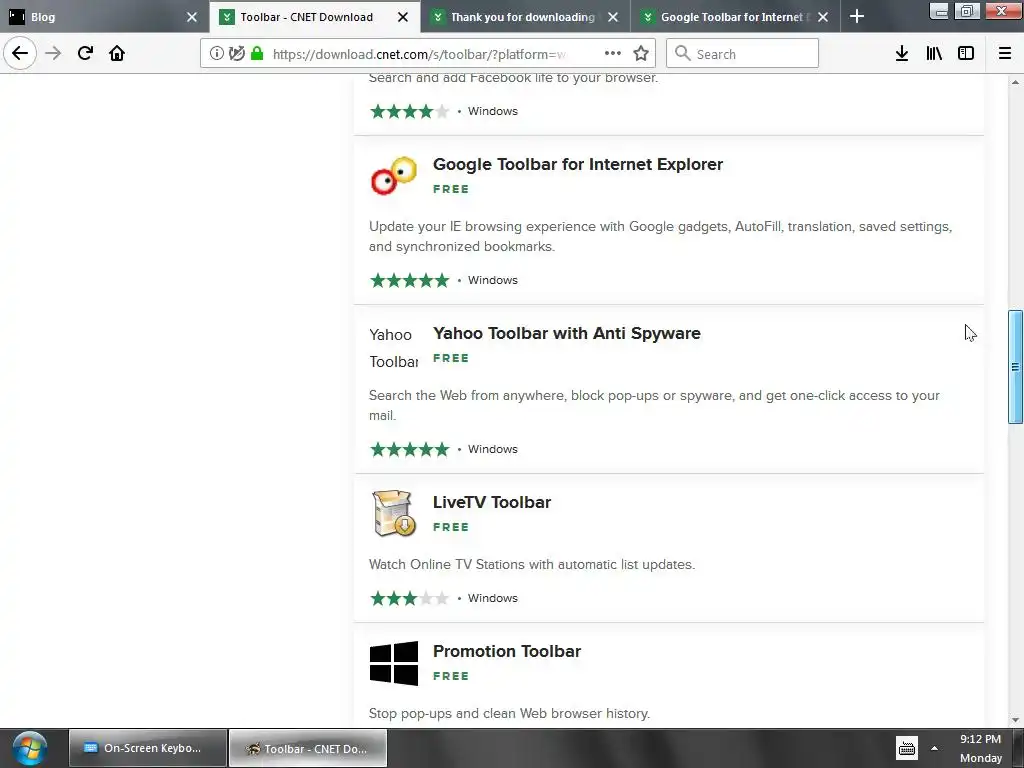Click "Stop pop-ups and clean Web" description
The height and width of the screenshot is (768, 1024).
click(509, 714)
